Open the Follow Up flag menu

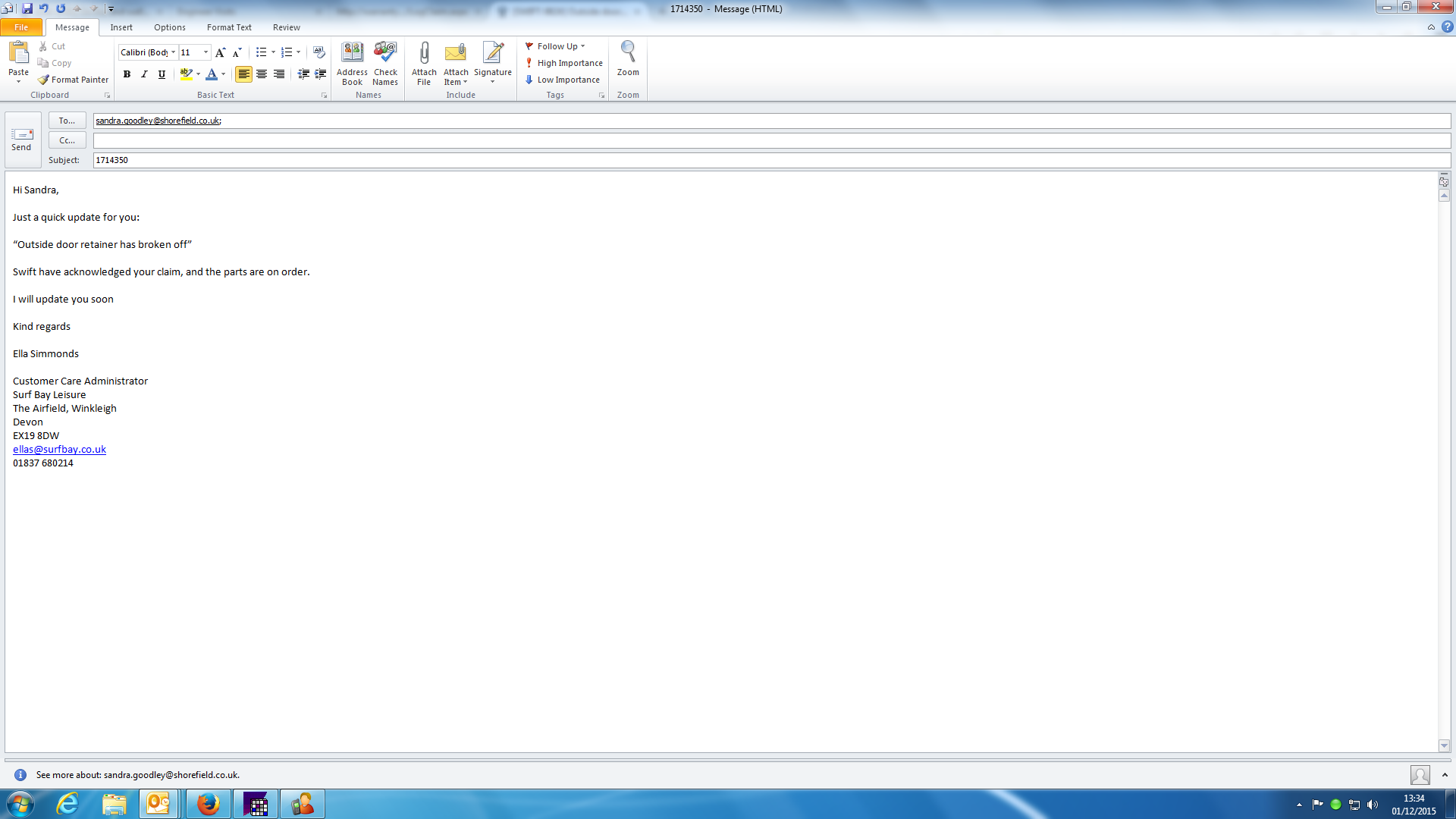557,46
